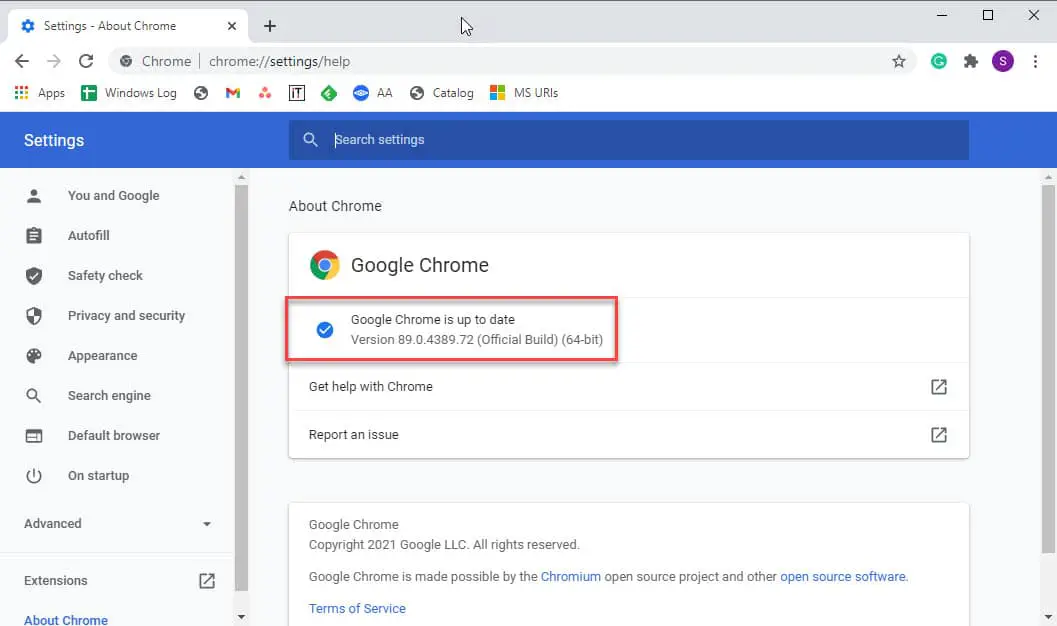Open the IT bookmark icon
Viewport: 1057px width, 626px height.
pyautogui.click(x=297, y=93)
